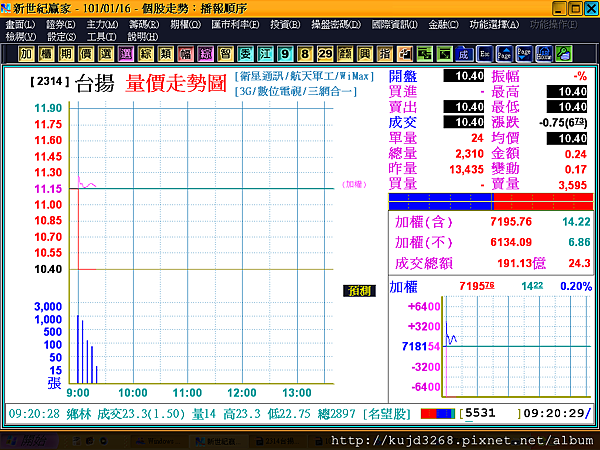Open the 金融(C) menu
The height and width of the screenshot is (450, 600).
(443, 24)
